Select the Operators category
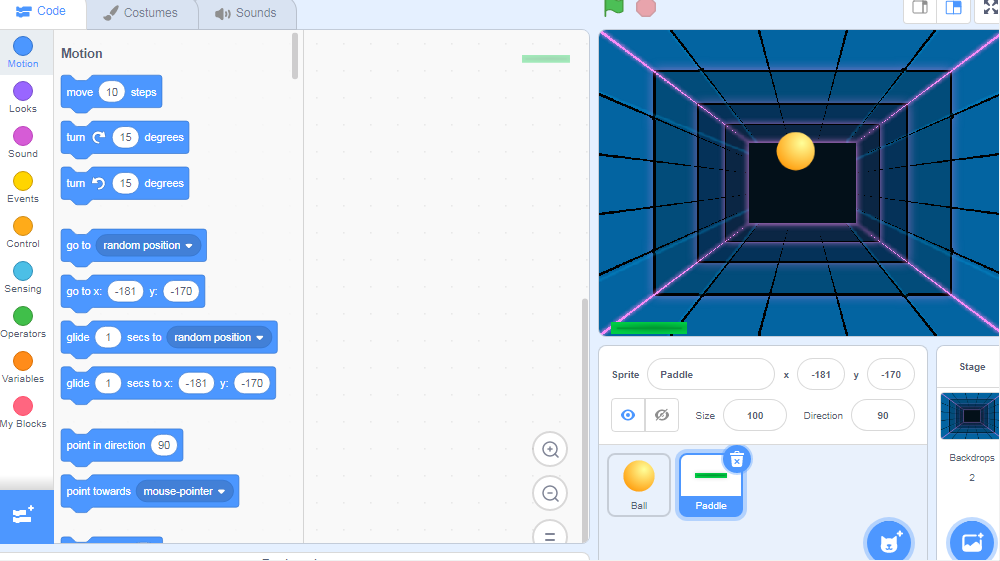1000x561 pixels. click(23, 323)
